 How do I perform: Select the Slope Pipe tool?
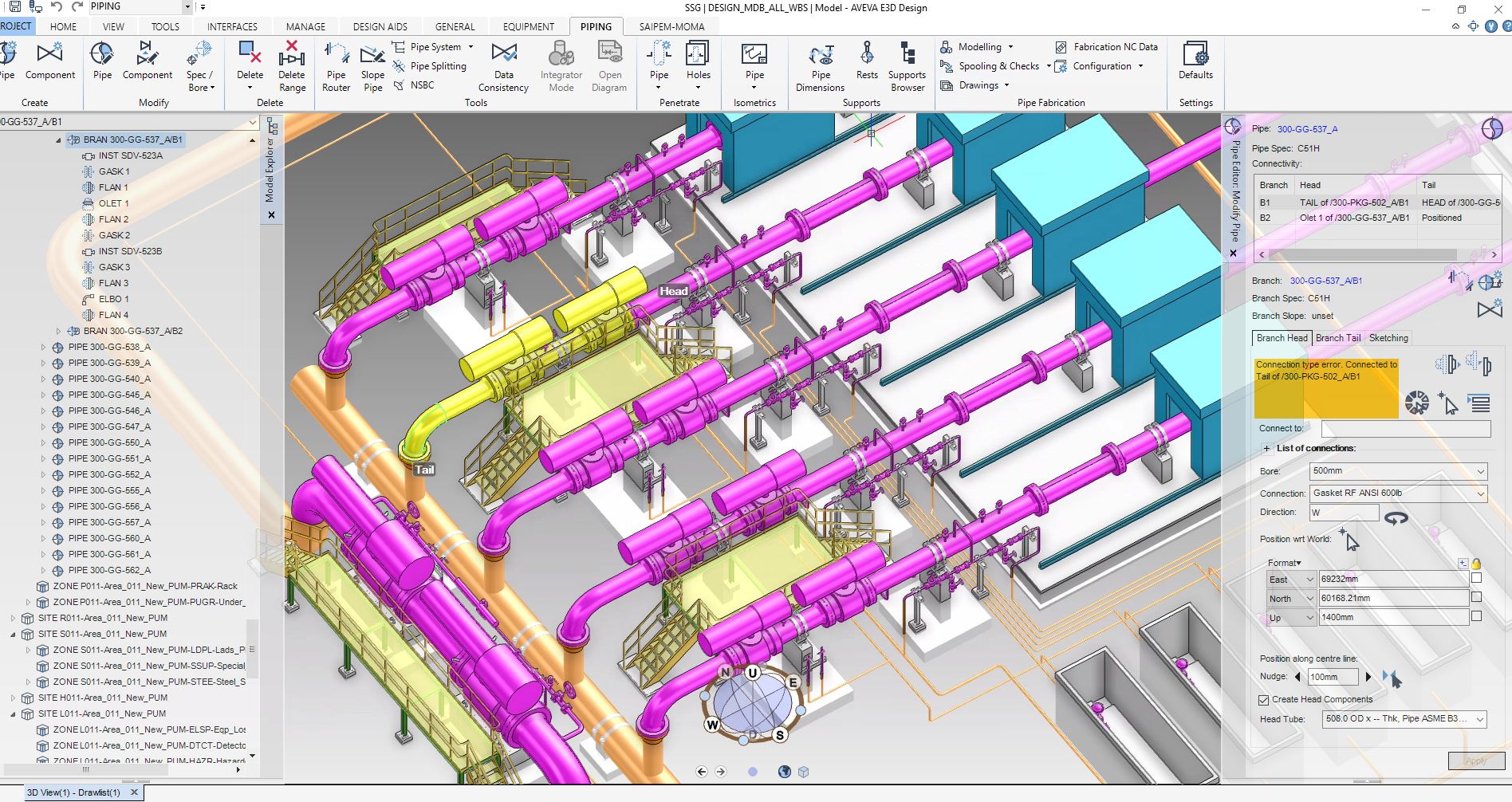click(x=372, y=65)
